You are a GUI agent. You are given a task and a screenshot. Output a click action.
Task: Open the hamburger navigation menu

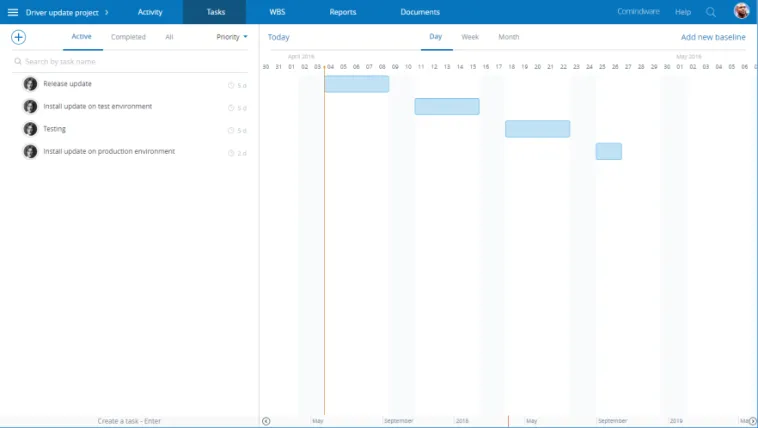[x=13, y=12]
